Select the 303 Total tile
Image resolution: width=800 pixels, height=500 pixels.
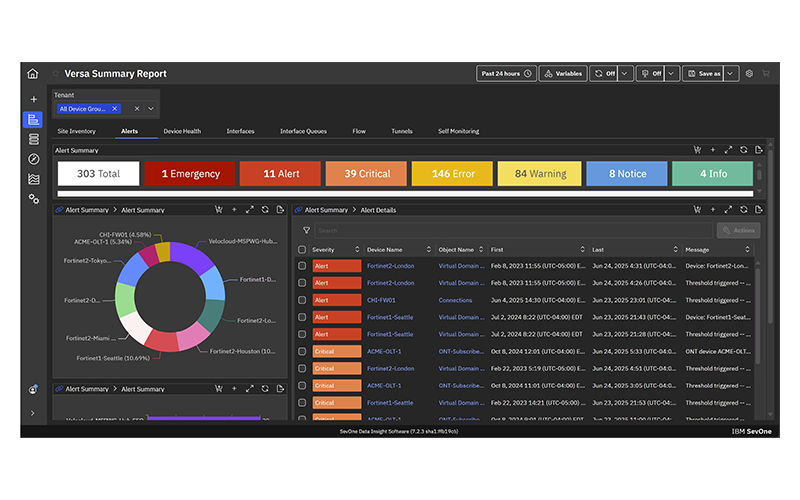pyautogui.click(x=98, y=173)
